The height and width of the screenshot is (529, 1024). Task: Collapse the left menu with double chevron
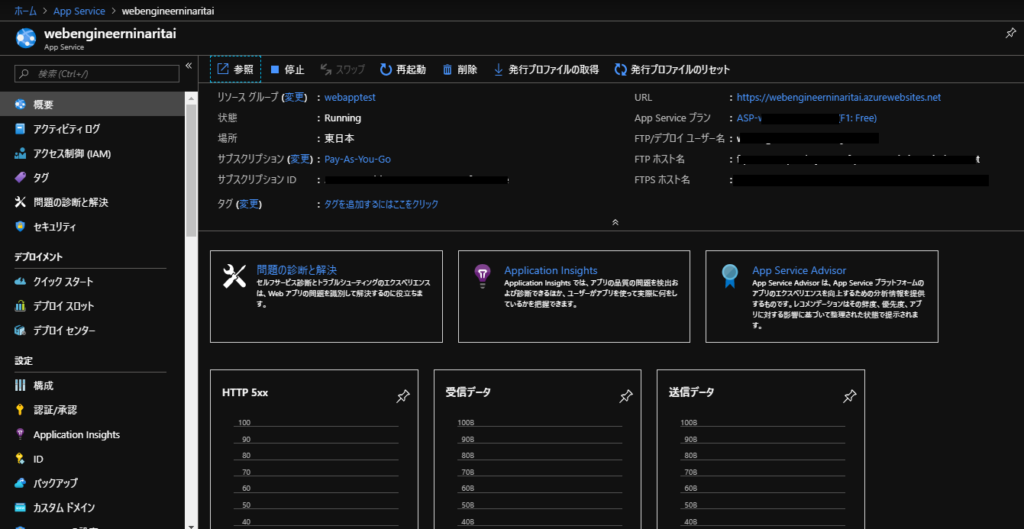coord(189,66)
